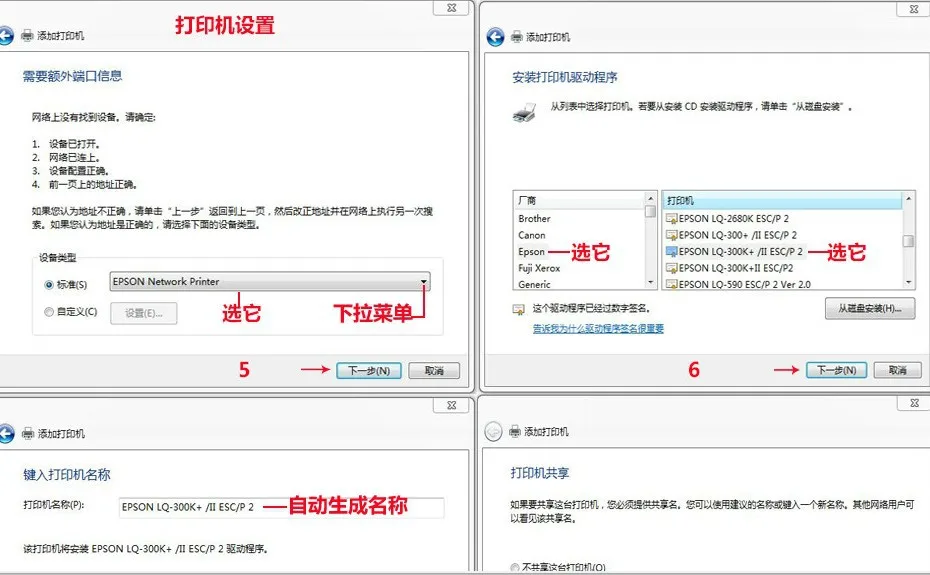Select EPSON LQ-300+ /II ESC/P 2 printer
Viewport: 930px width, 575px height.
[x=738, y=236]
